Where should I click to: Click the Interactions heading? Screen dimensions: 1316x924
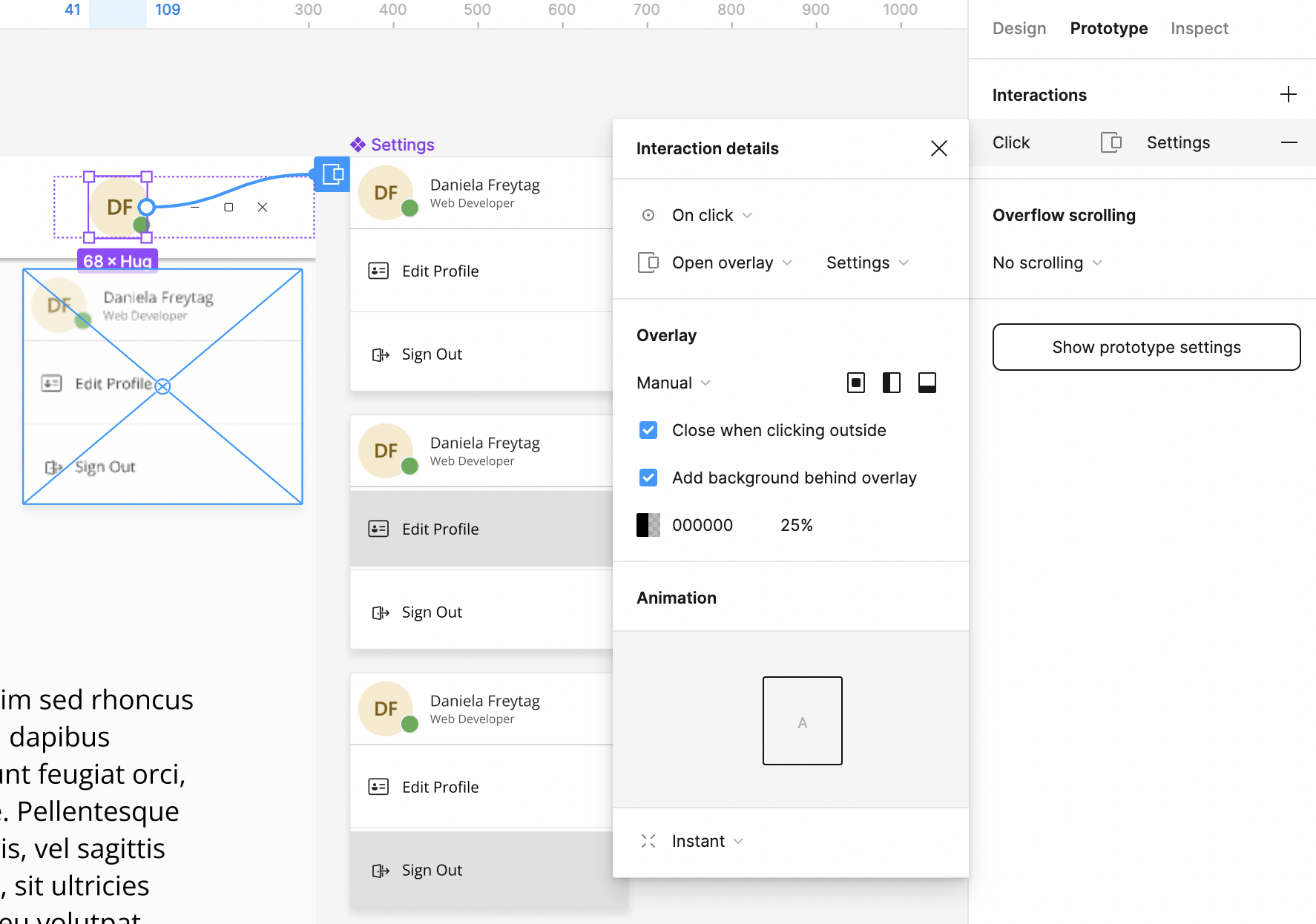pyautogui.click(x=1039, y=95)
